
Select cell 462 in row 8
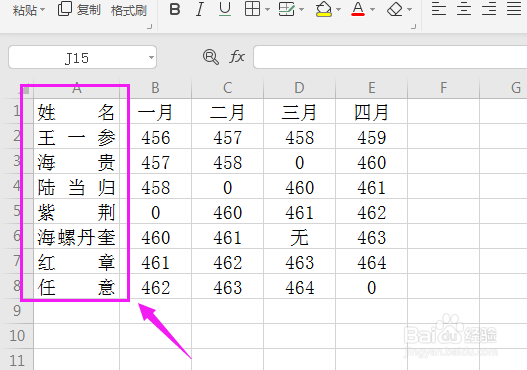155,286
